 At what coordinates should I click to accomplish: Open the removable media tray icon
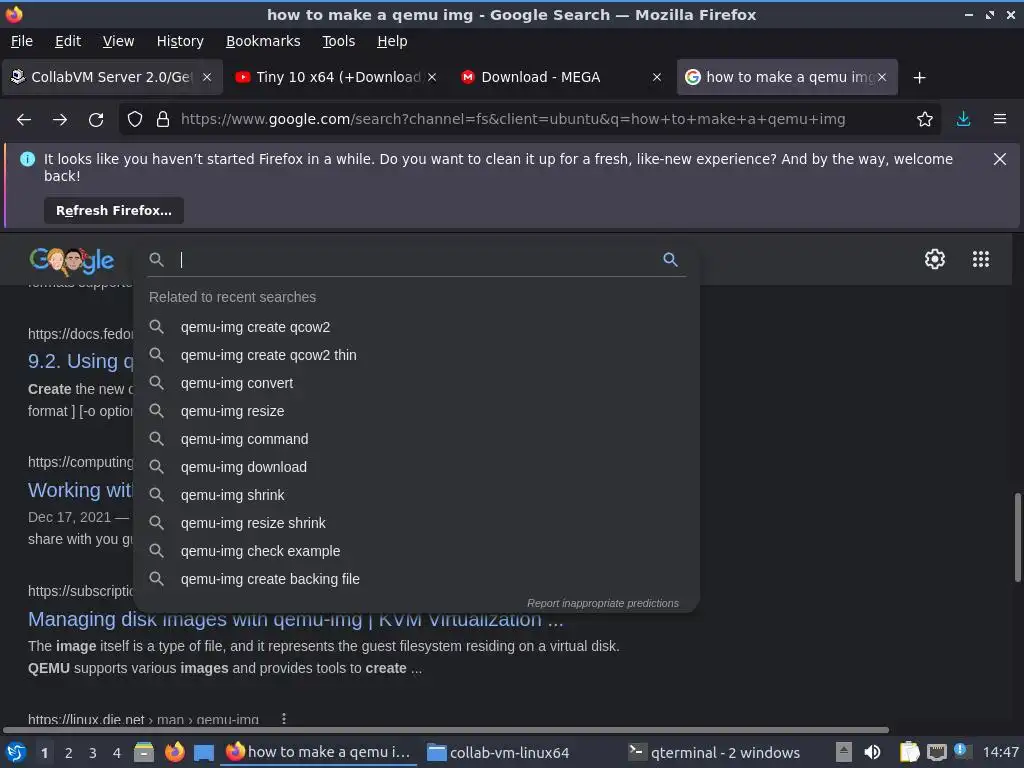844,752
